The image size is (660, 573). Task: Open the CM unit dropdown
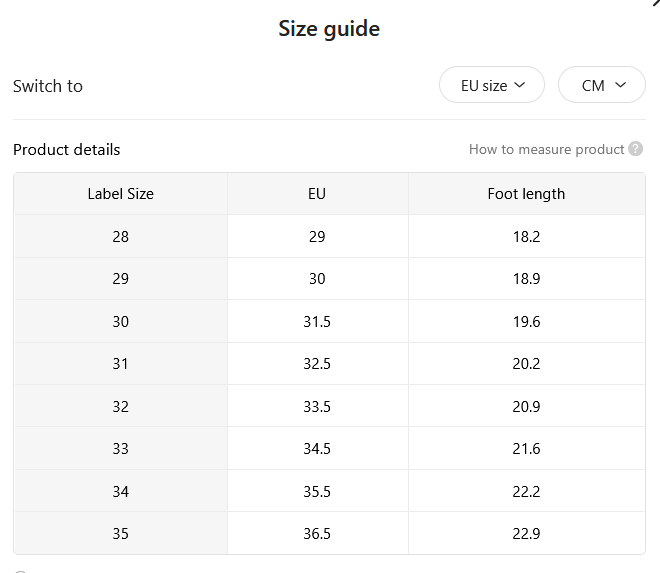pos(601,85)
